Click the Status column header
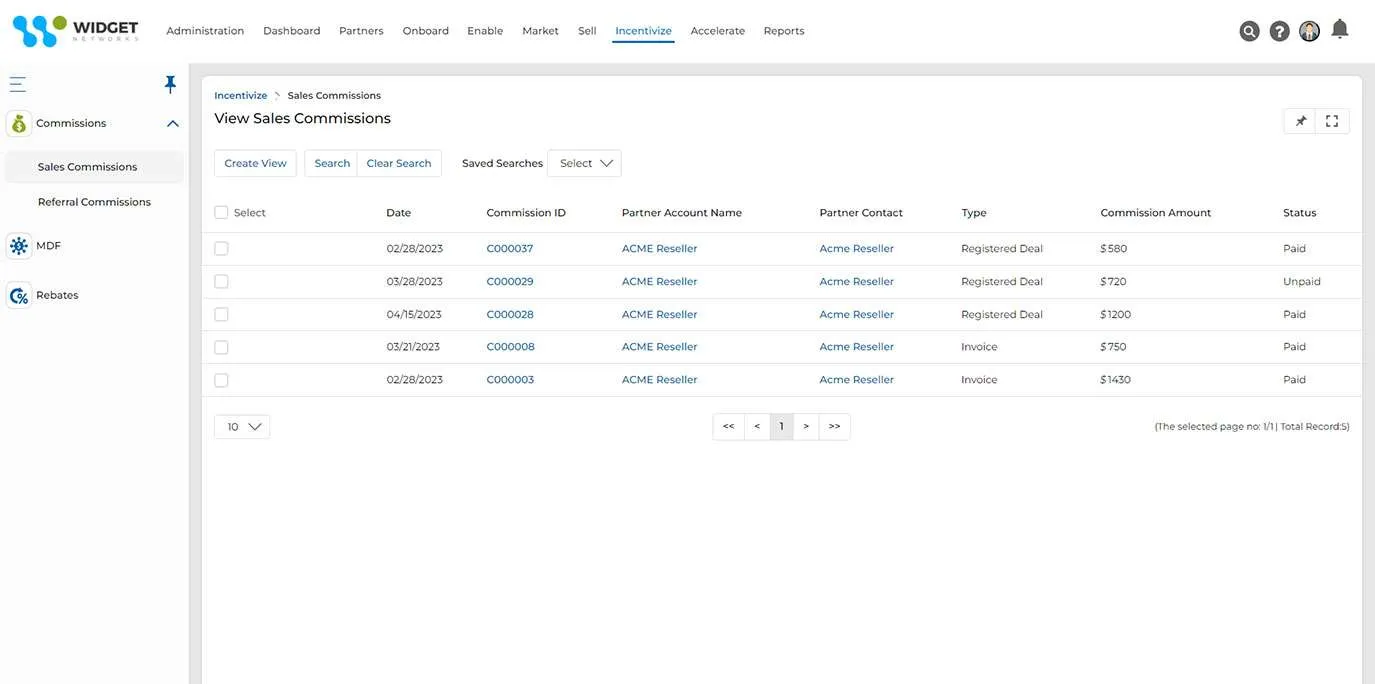 [1299, 213]
